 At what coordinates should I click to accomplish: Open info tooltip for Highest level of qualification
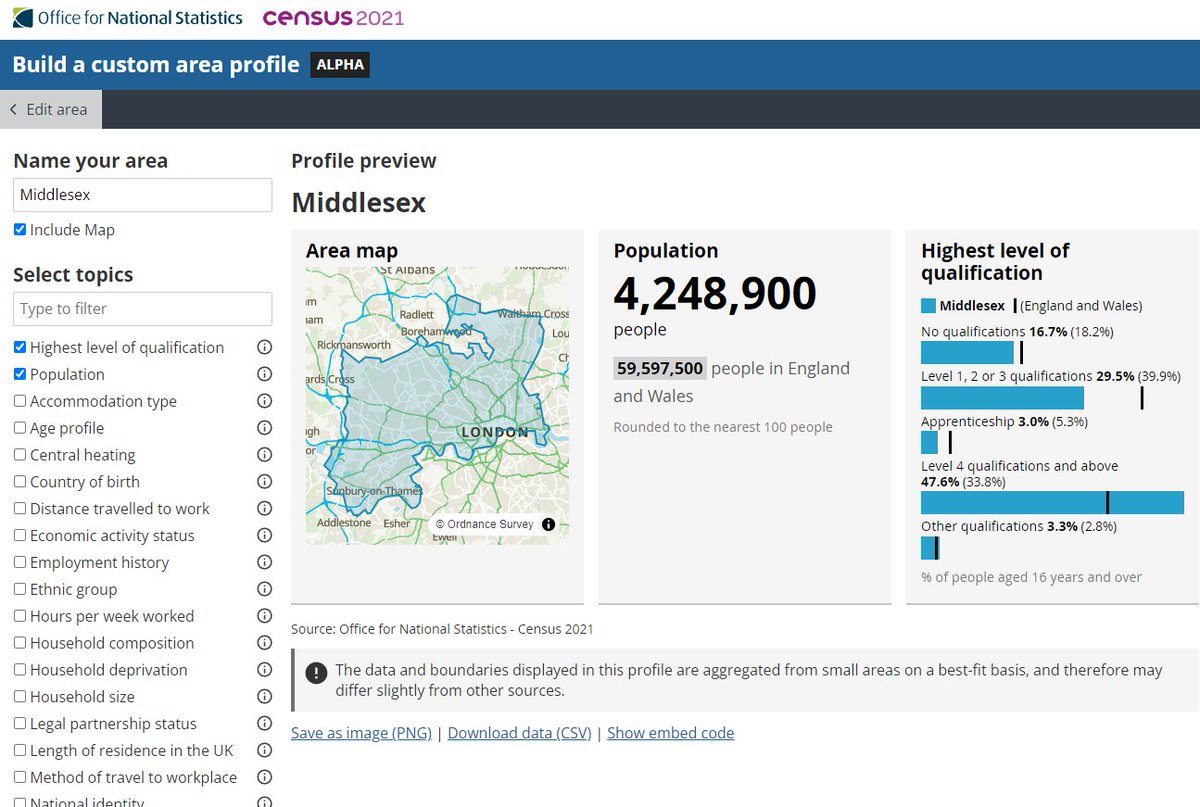(x=264, y=347)
